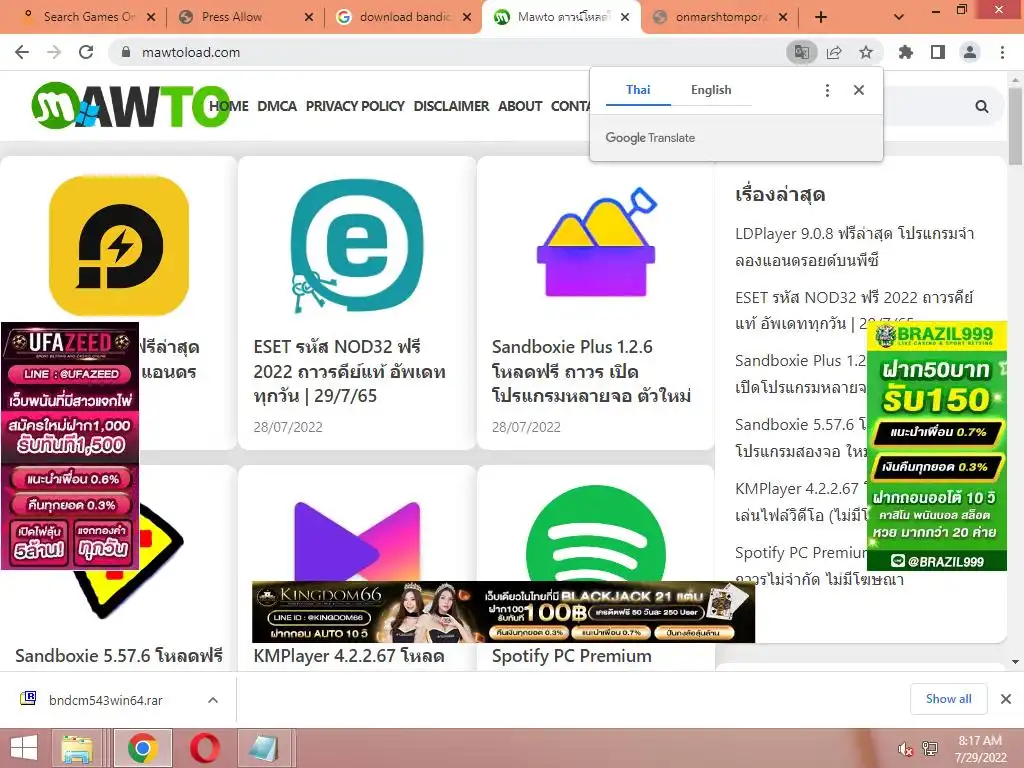Open KMPlayer logo thumbnail
Viewport: 1024px width, 768px height.
[357, 539]
